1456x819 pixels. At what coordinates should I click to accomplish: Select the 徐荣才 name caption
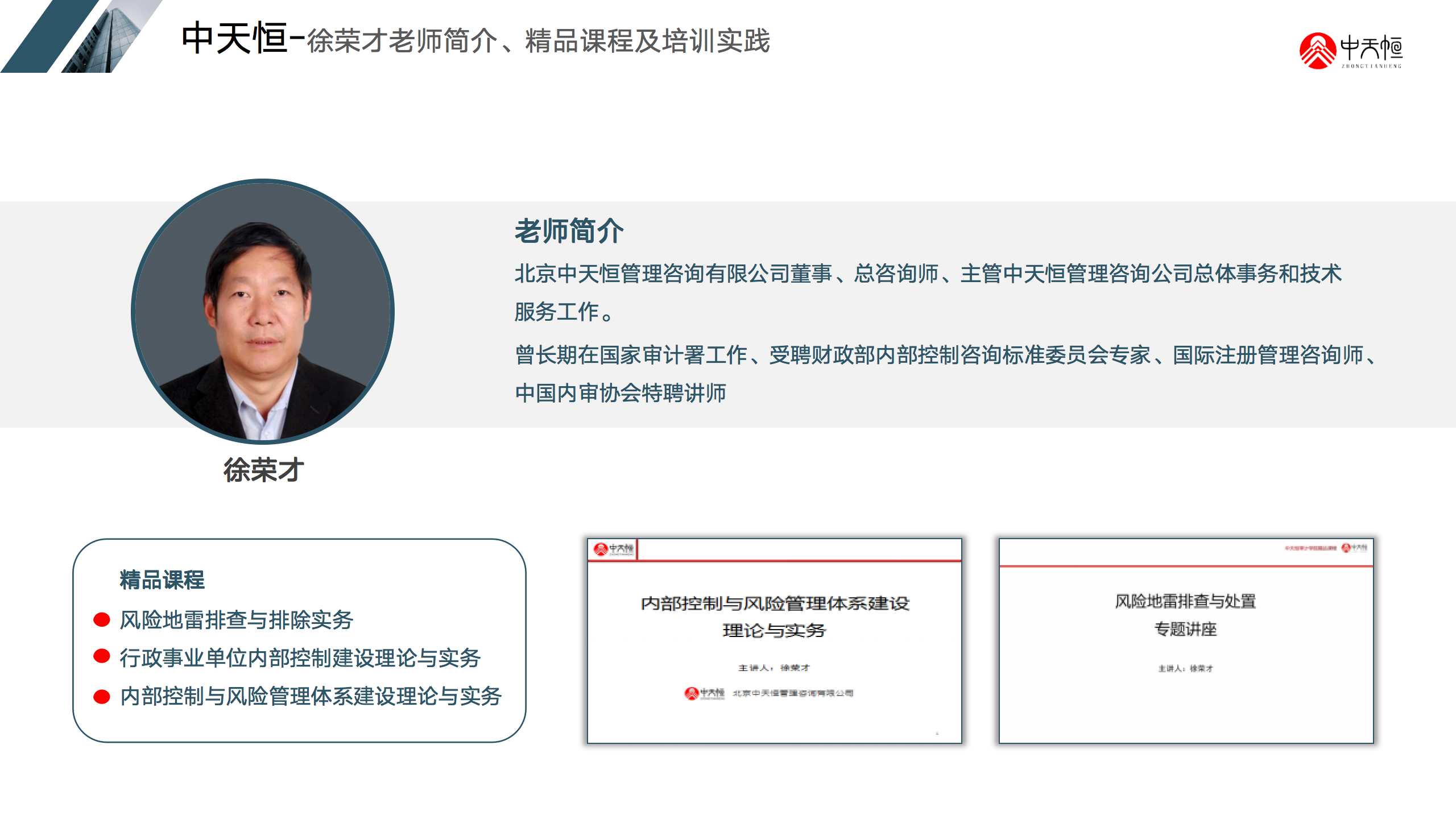tap(263, 470)
